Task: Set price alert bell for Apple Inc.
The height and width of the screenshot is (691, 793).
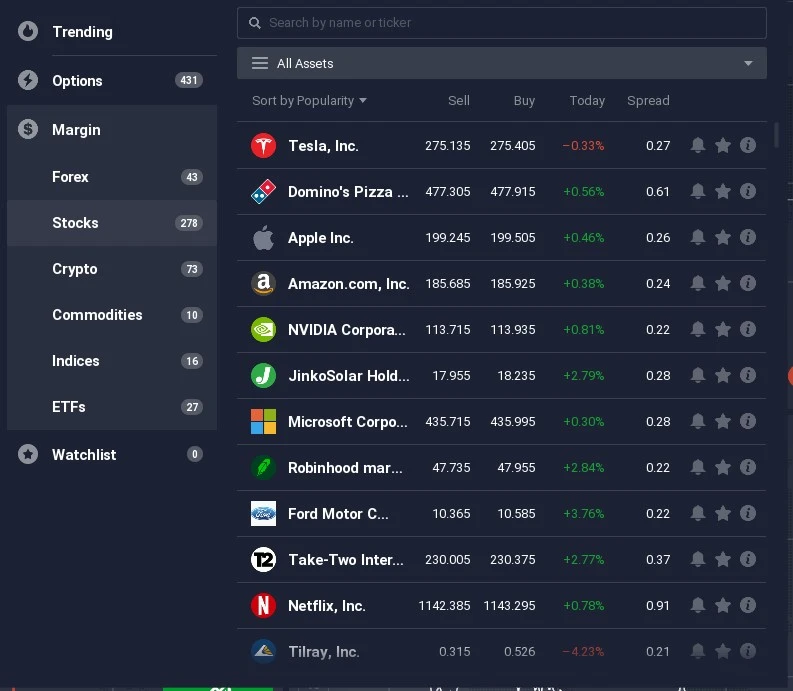Action: [698, 238]
